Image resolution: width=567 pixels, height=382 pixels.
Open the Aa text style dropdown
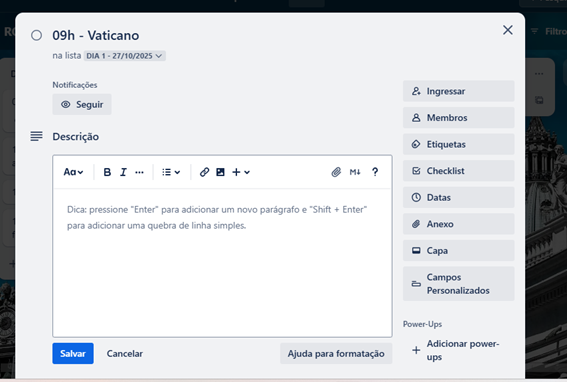(x=73, y=172)
